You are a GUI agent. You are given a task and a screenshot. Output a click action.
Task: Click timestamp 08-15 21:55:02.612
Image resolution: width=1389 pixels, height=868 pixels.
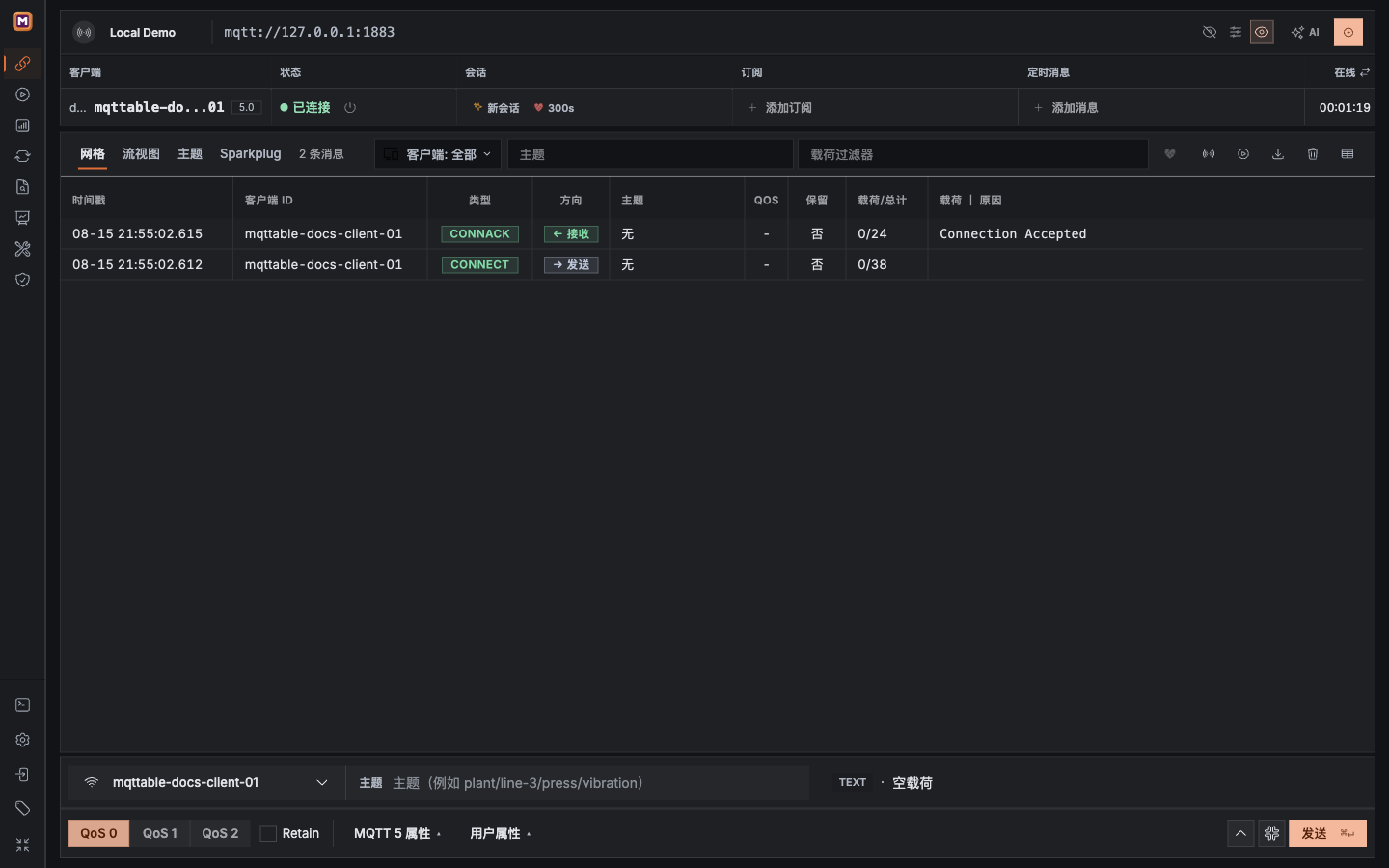point(137,264)
